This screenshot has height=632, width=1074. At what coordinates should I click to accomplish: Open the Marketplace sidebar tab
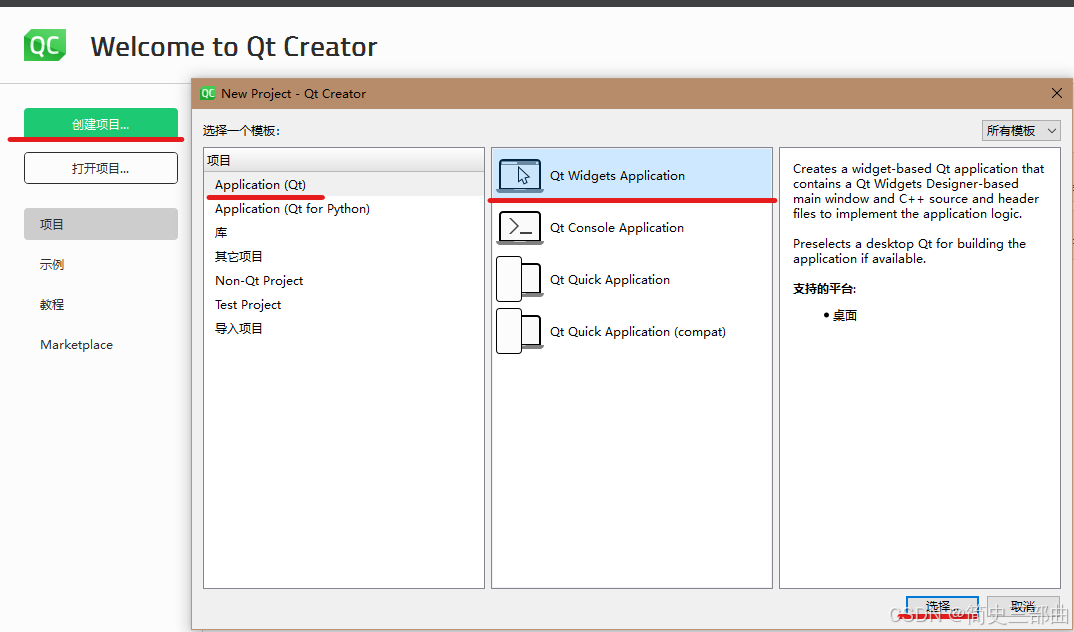pos(76,344)
